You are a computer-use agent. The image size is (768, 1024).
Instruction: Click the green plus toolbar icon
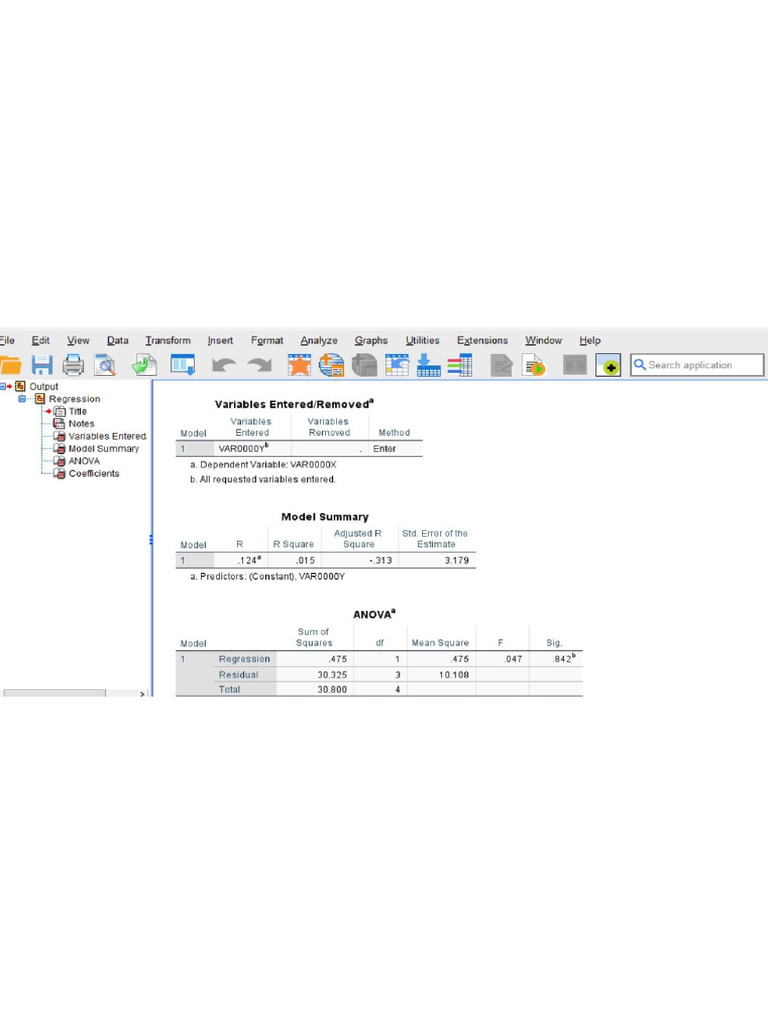pyautogui.click(x=608, y=365)
